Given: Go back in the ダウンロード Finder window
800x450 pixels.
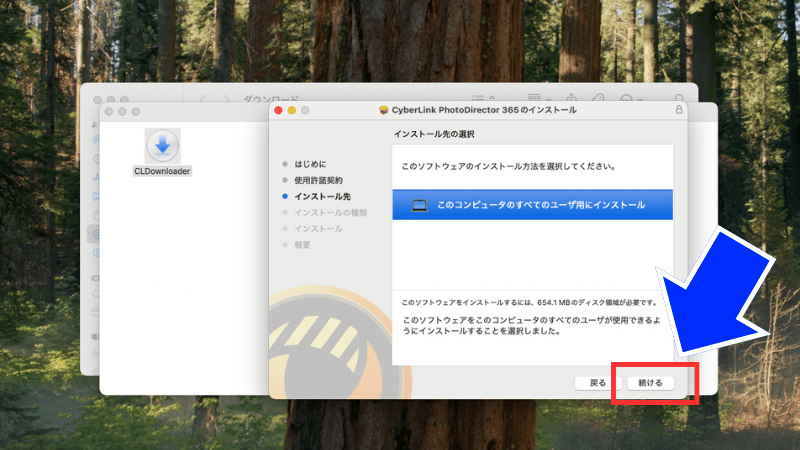Looking at the screenshot, I should coord(203,98).
